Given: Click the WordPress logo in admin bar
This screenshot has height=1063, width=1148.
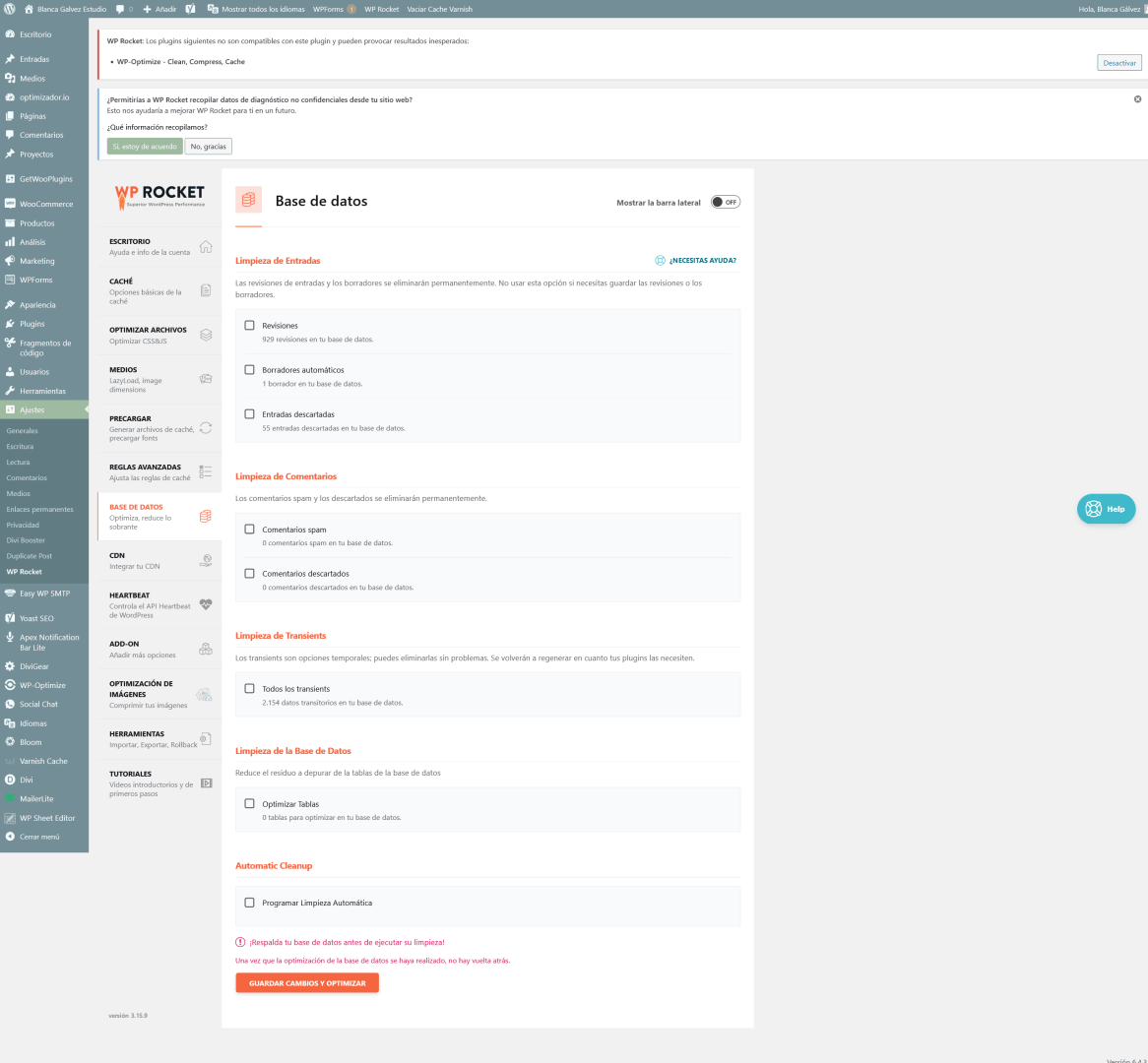Looking at the screenshot, I should tap(10, 9).
